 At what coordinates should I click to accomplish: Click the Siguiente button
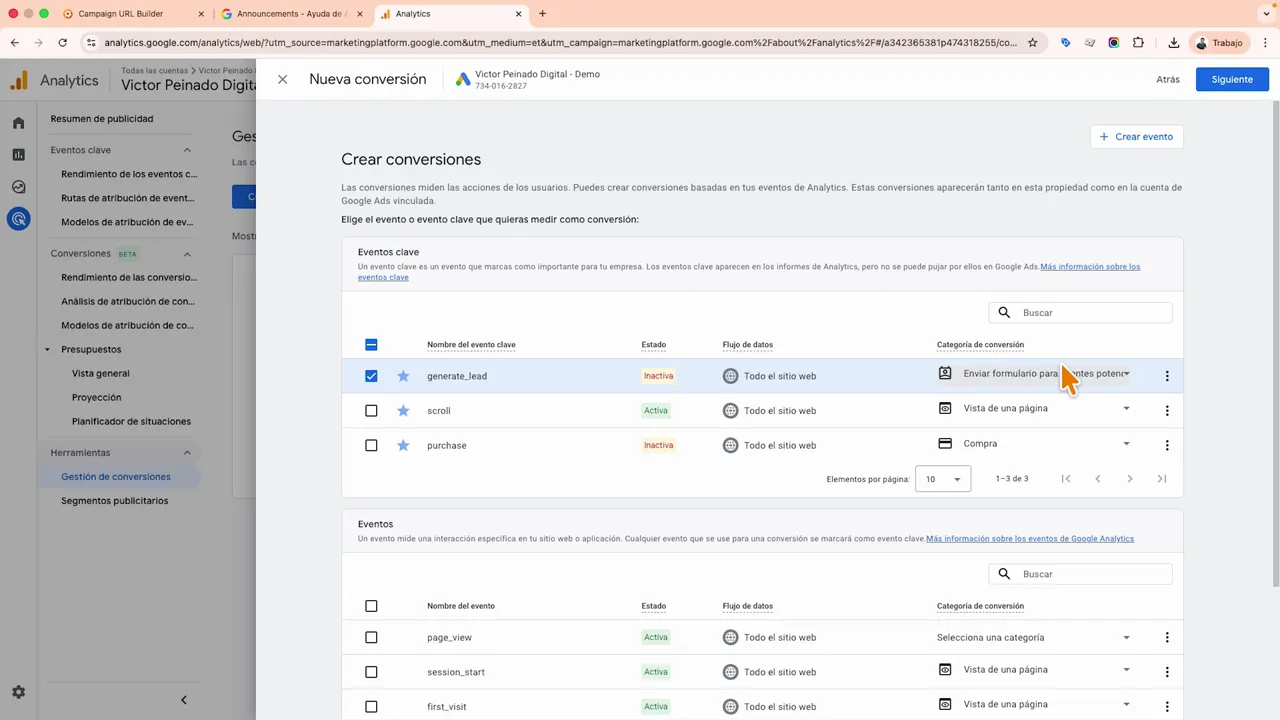pyautogui.click(x=1232, y=79)
